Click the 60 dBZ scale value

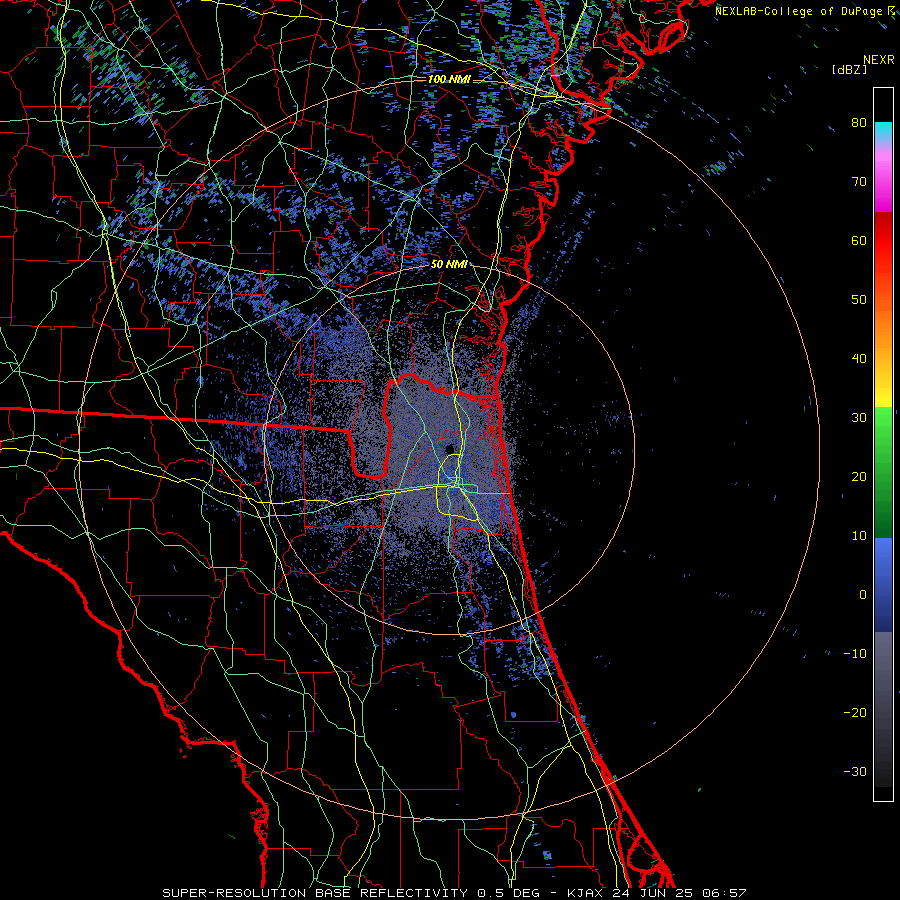[x=859, y=240]
